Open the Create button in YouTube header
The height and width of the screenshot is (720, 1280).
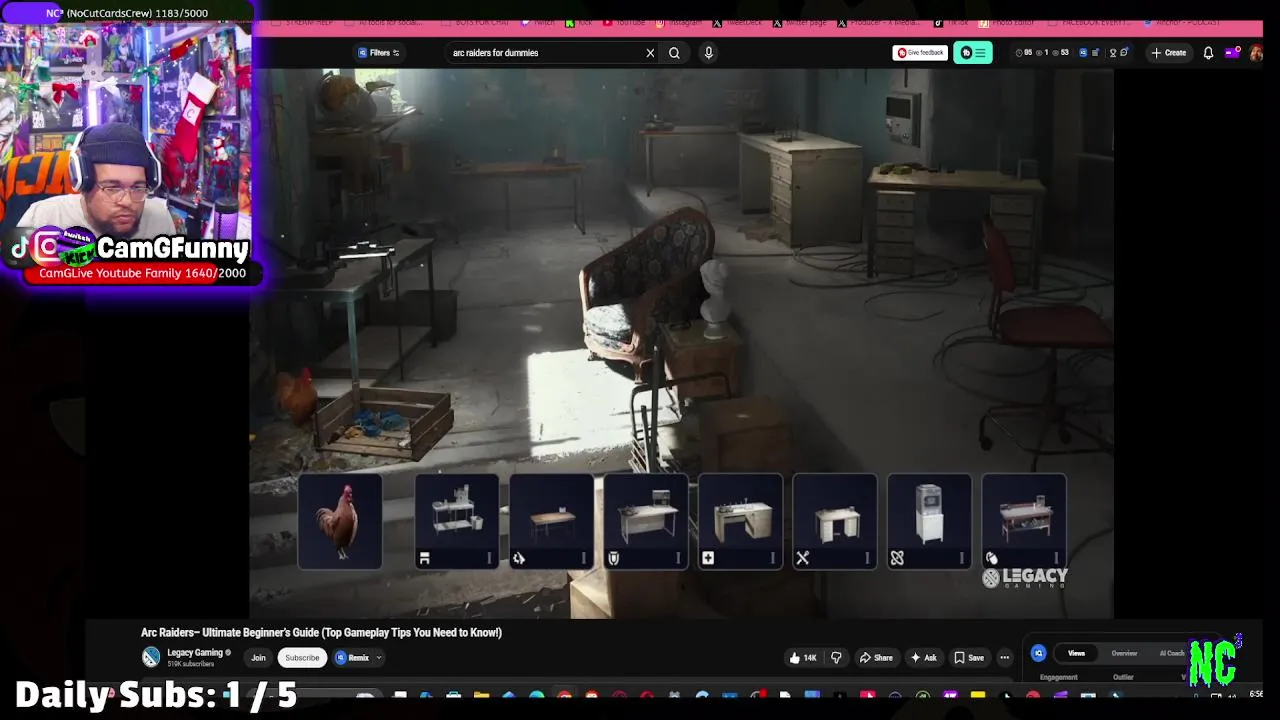coord(1169,53)
